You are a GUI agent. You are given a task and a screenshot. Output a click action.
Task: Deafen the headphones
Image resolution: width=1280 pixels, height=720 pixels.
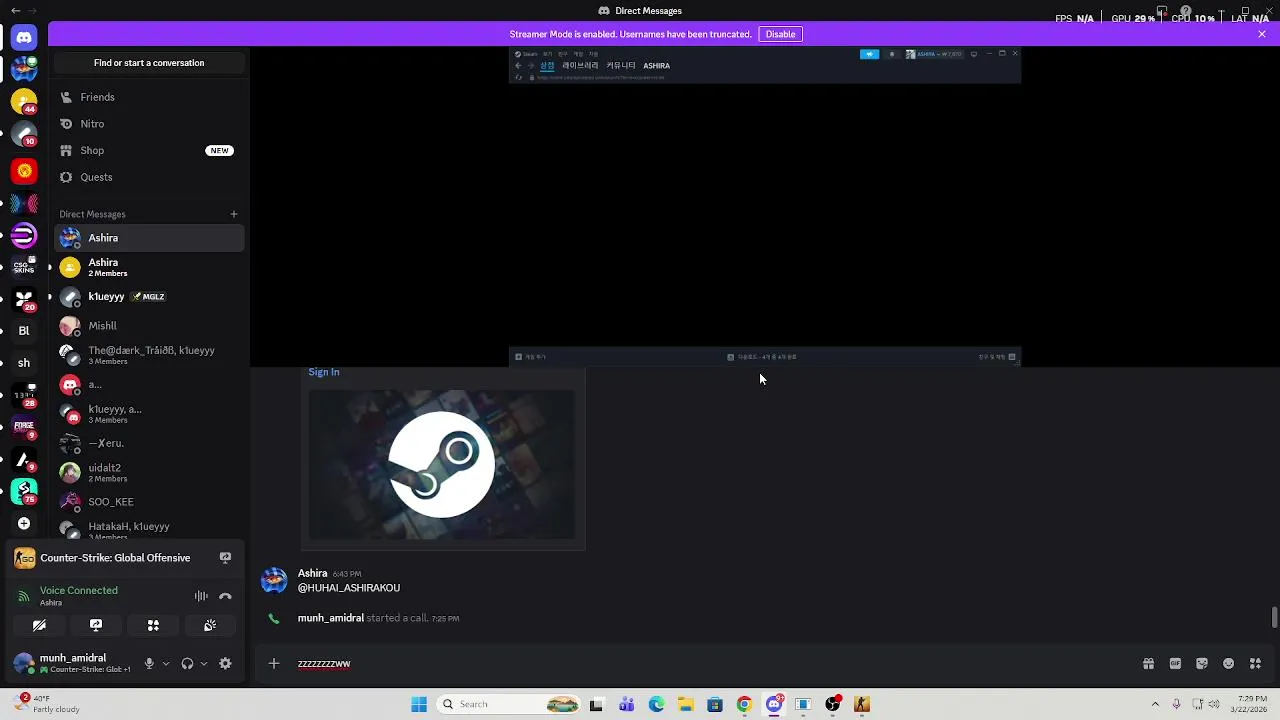click(x=187, y=663)
